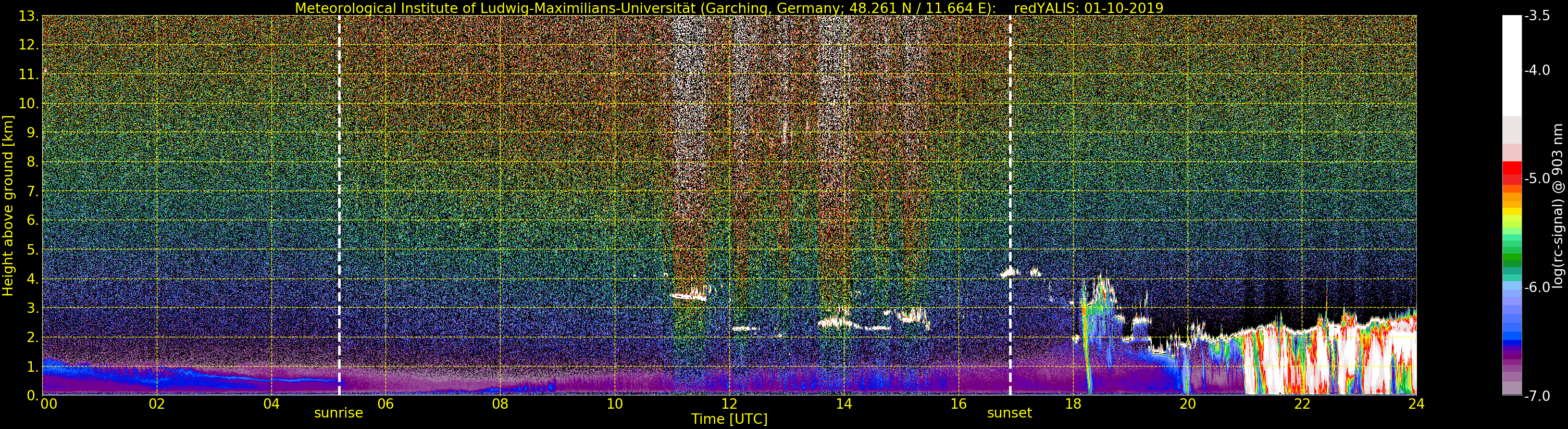Click the time tick label 08
Screen dimensions: 1568x429
point(500,403)
